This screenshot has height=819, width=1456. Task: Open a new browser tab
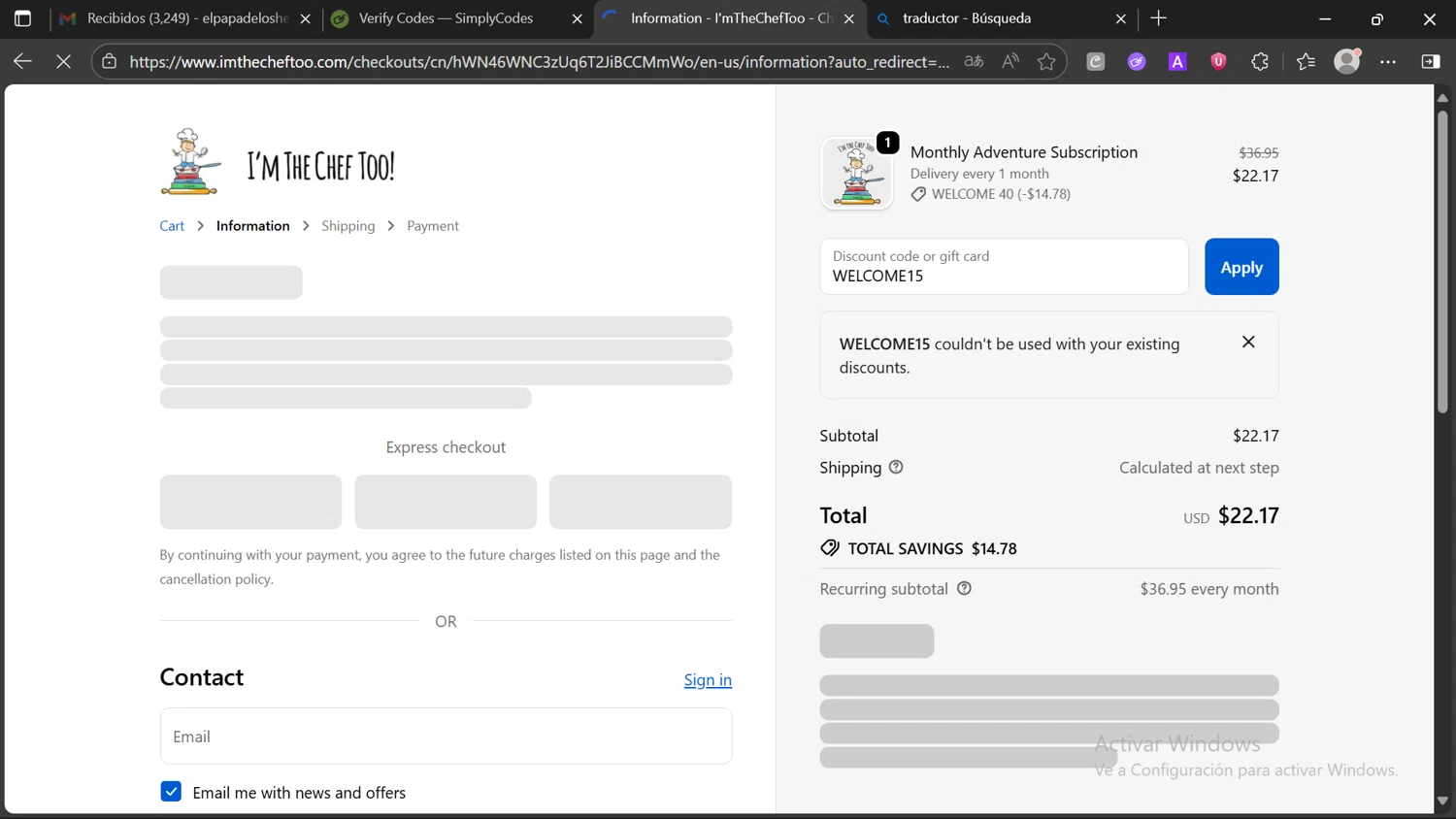1159,18
